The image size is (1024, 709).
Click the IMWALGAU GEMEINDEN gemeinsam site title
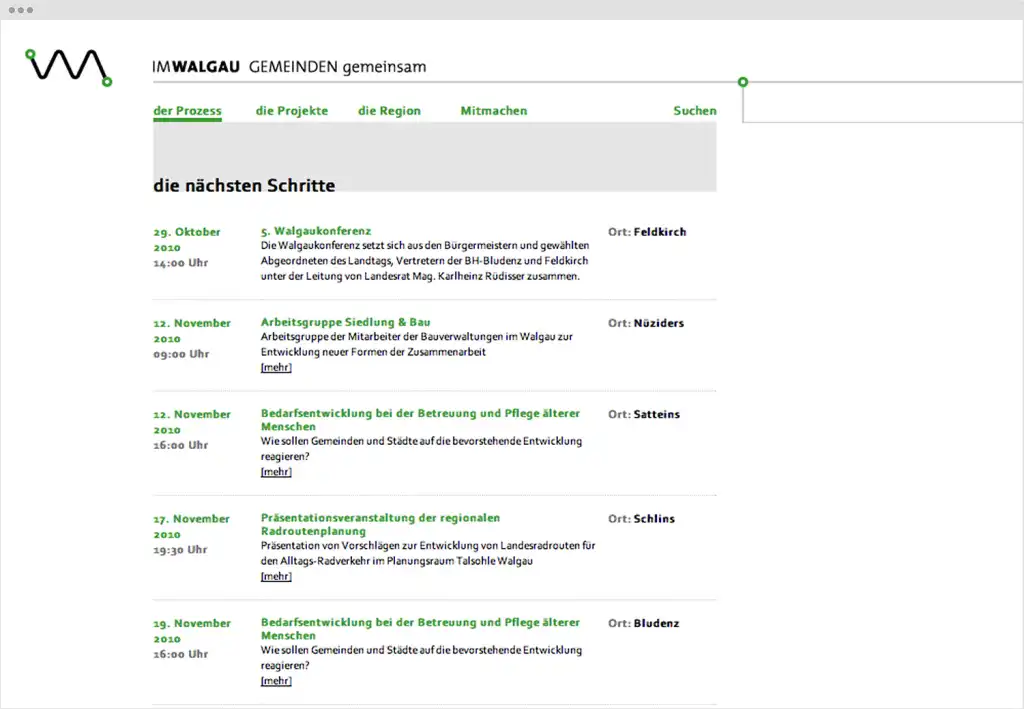click(289, 67)
